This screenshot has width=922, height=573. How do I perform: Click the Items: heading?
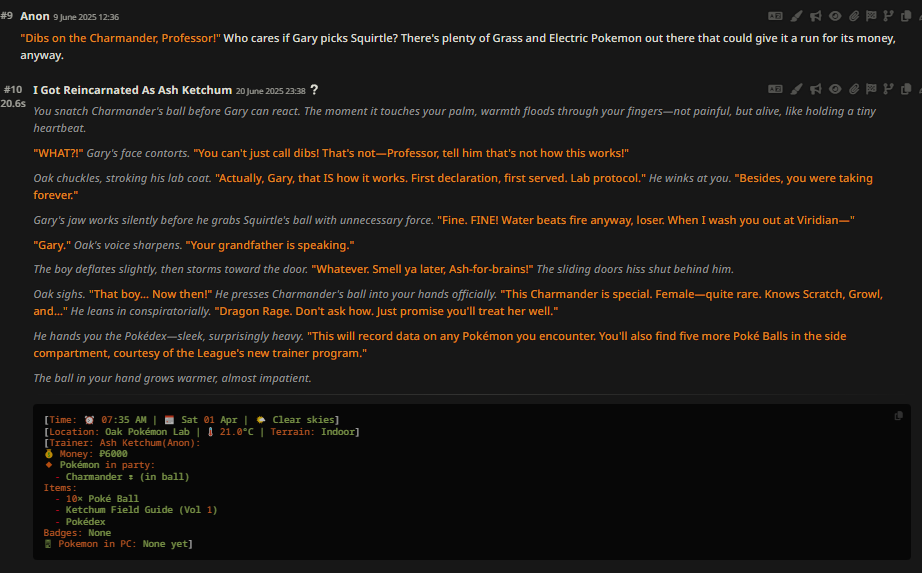click(60, 488)
